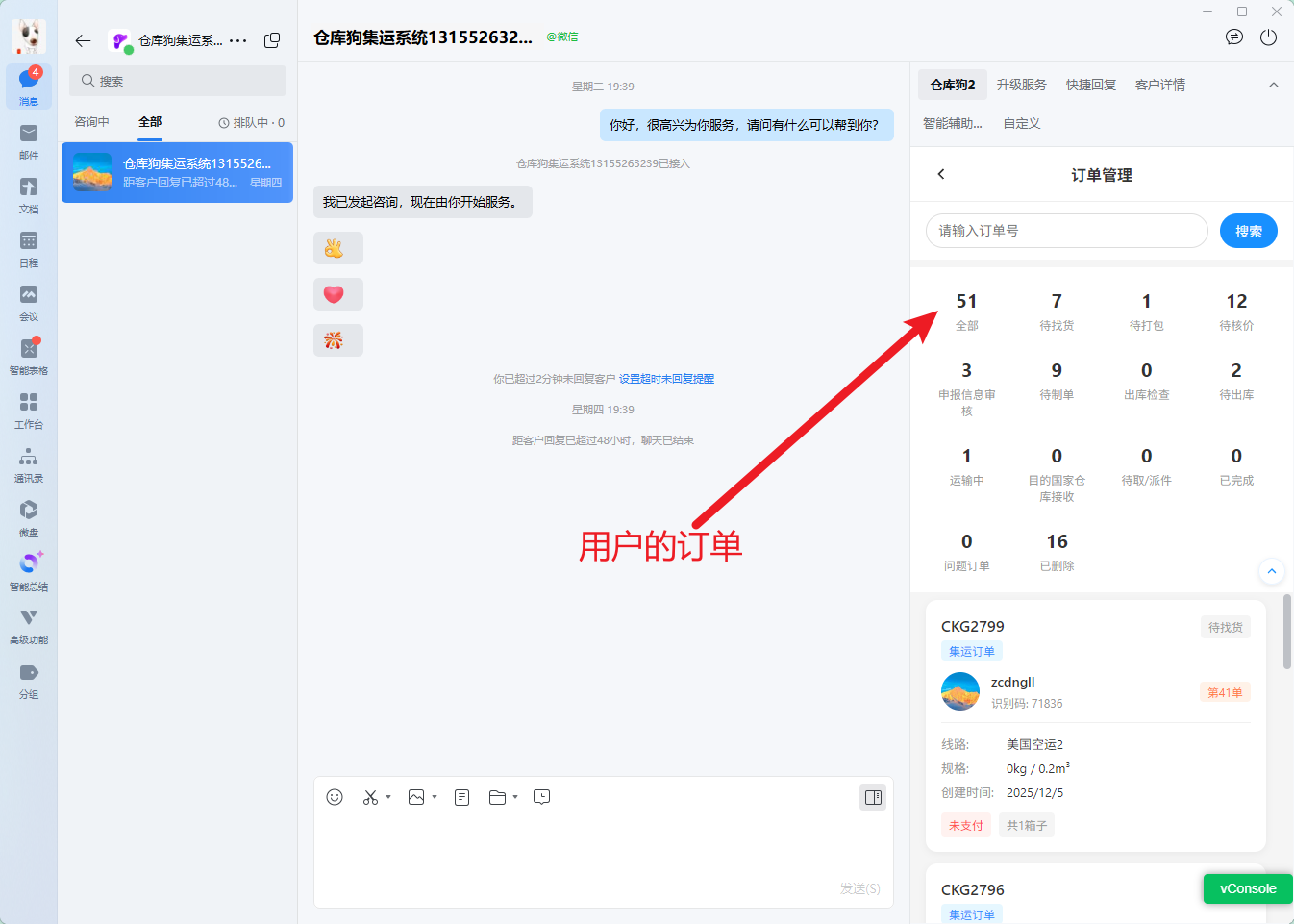Select the 运输中 1 order filter

pyautogui.click(x=967, y=467)
